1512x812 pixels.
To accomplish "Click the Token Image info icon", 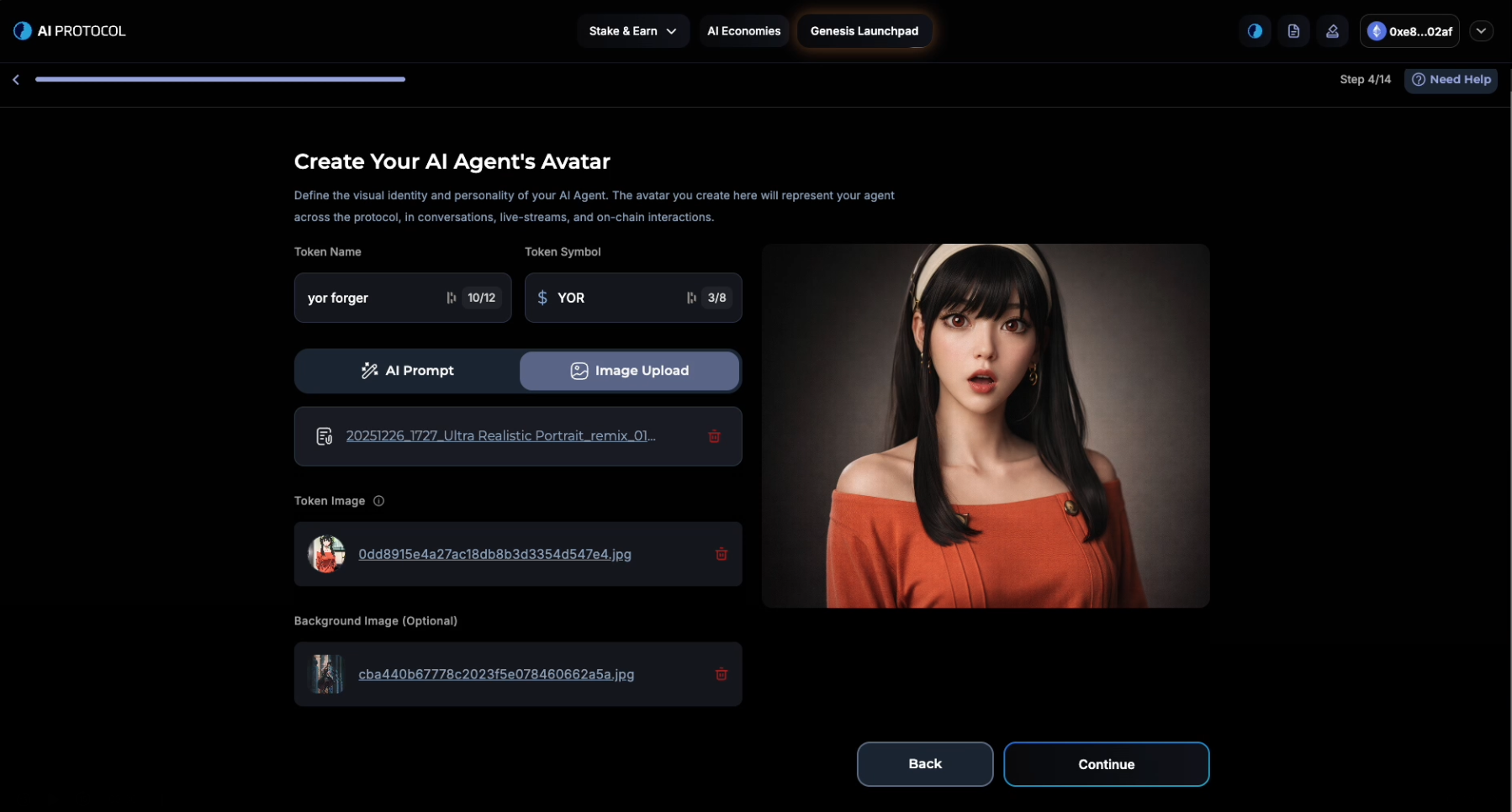I will point(378,501).
